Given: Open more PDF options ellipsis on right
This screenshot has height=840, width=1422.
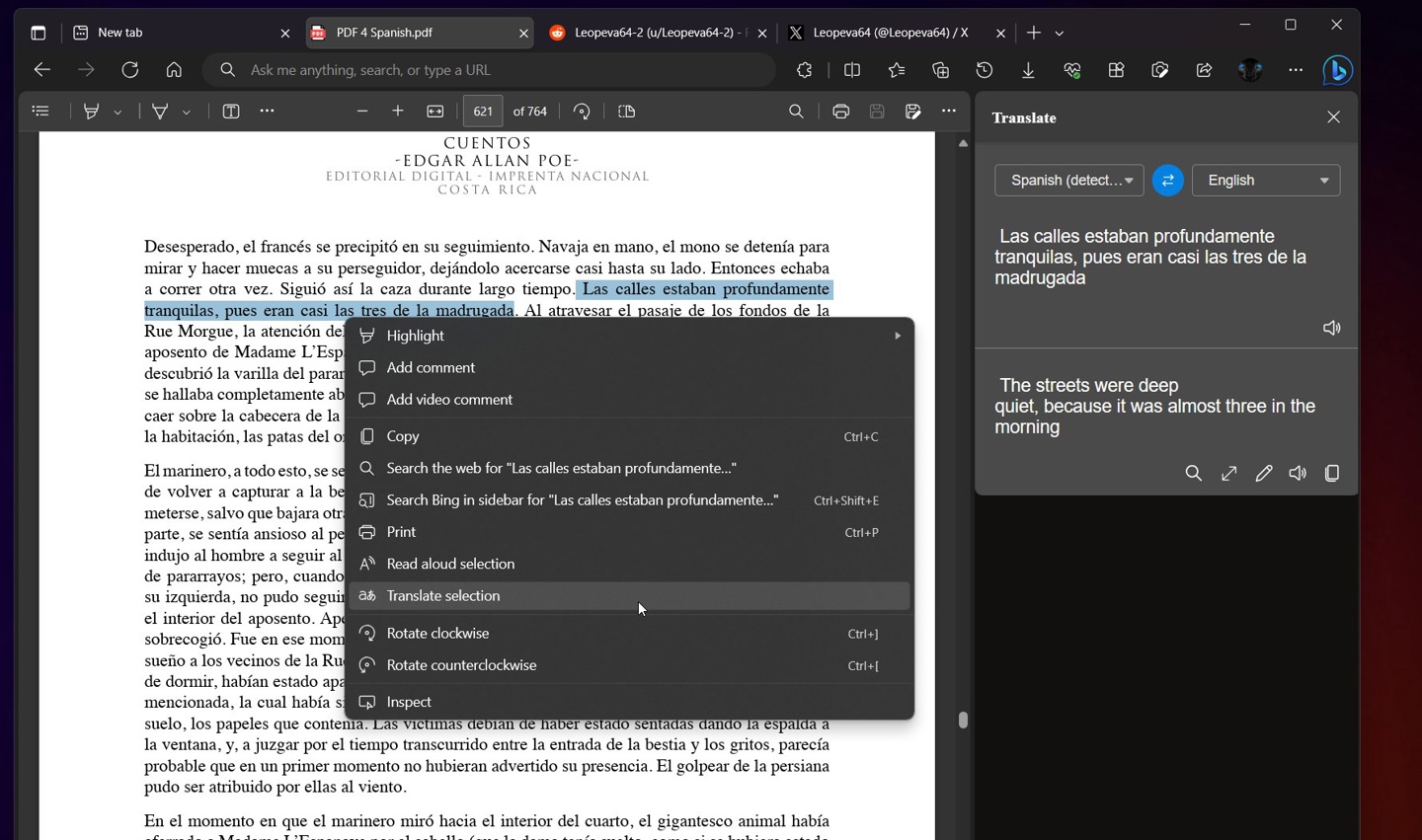Looking at the screenshot, I should (x=949, y=112).
